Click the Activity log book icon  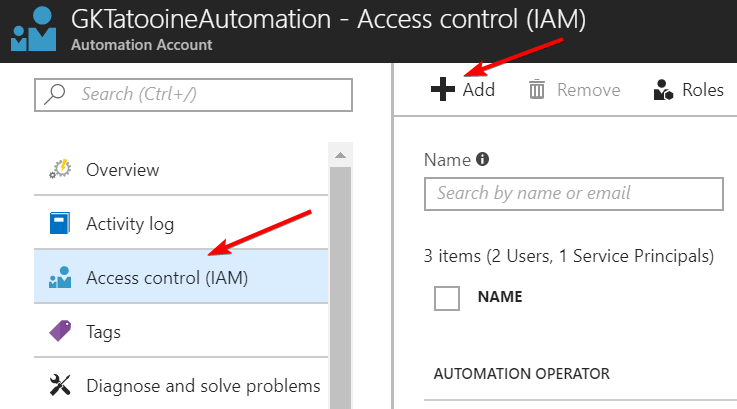click(60, 223)
